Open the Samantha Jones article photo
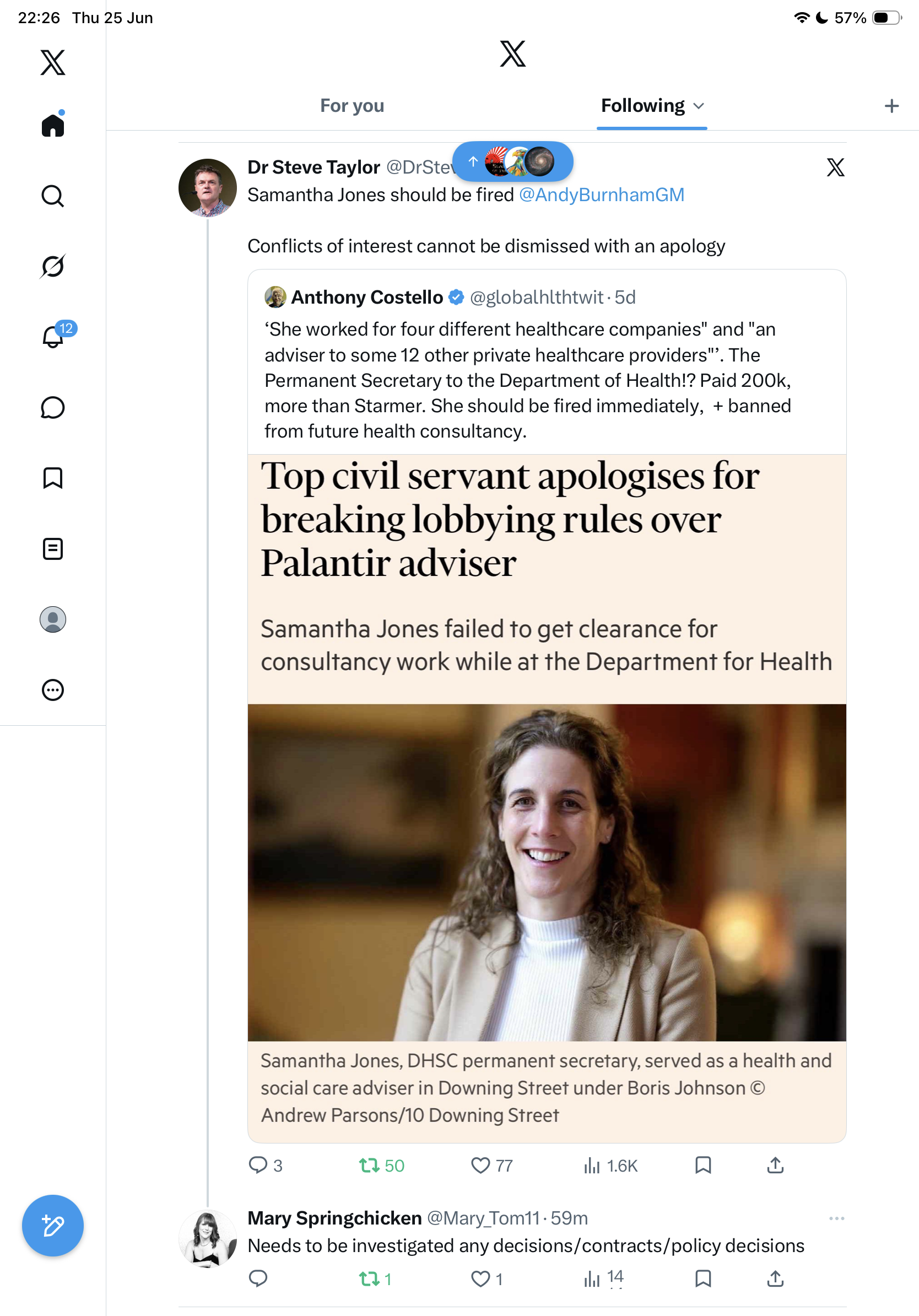919x1316 pixels. coord(547,872)
